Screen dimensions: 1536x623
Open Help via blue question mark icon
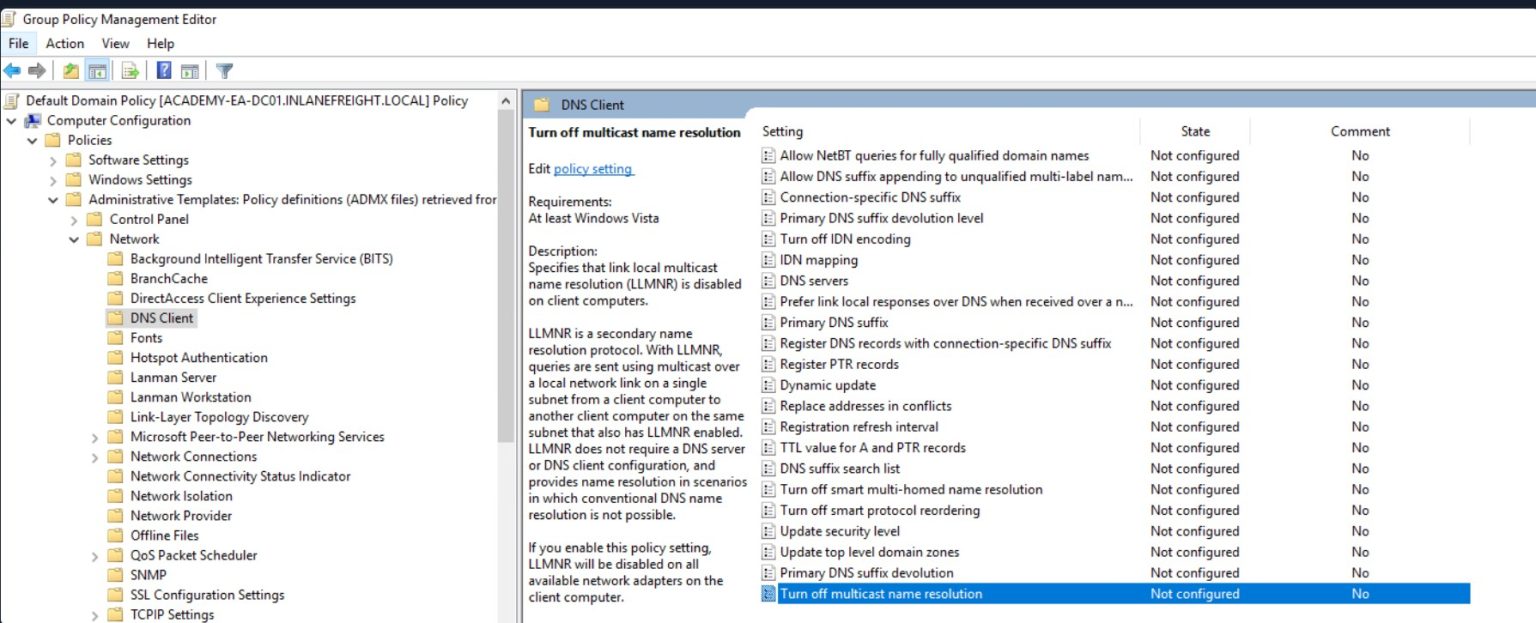(x=164, y=71)
